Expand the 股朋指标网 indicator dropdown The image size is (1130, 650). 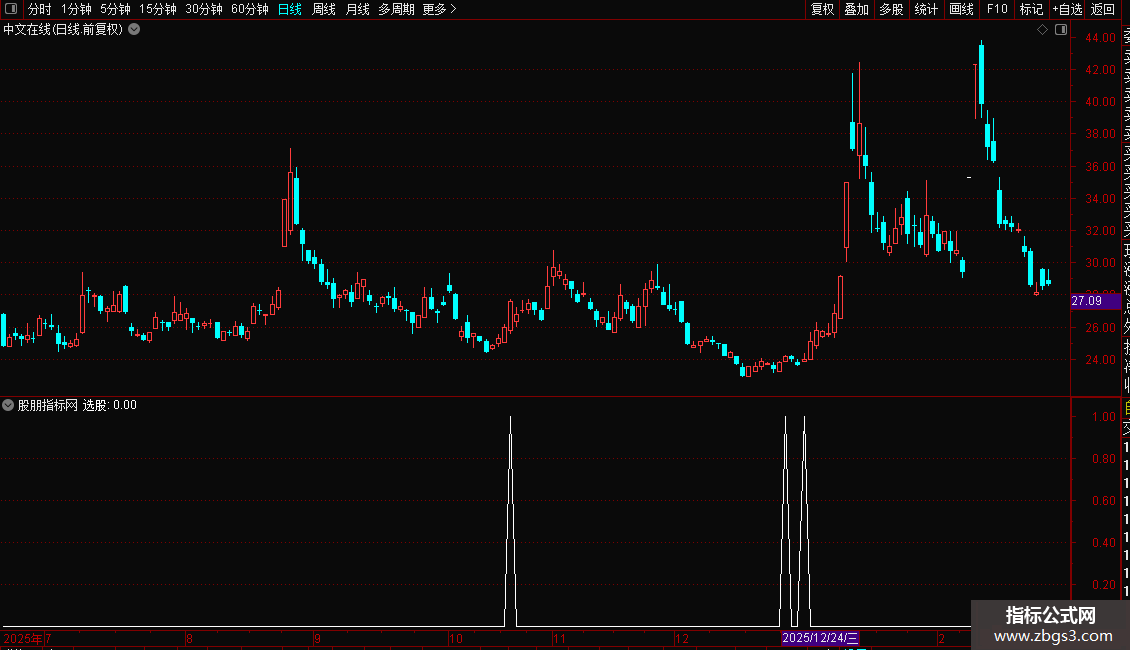[8, 405]
